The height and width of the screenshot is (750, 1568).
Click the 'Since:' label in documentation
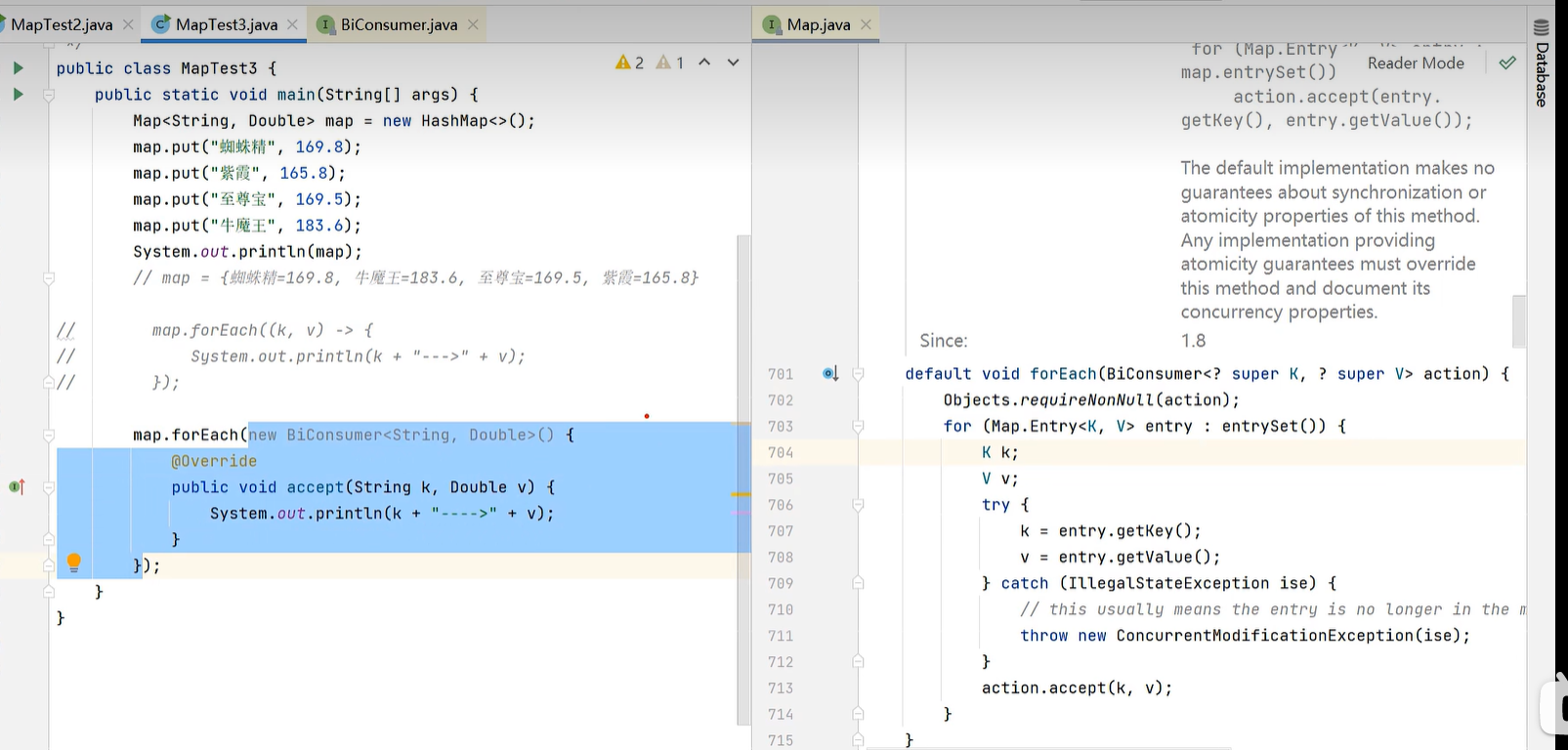pos(944,340)
